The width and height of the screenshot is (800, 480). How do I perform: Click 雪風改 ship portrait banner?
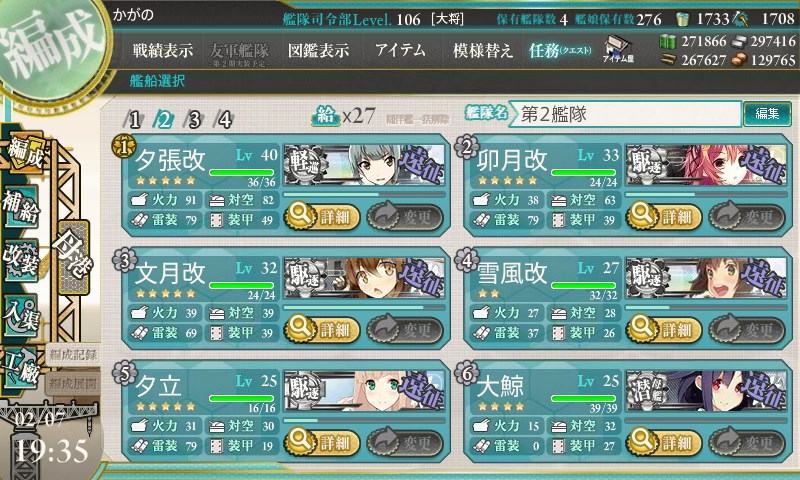tap(706, 278)
